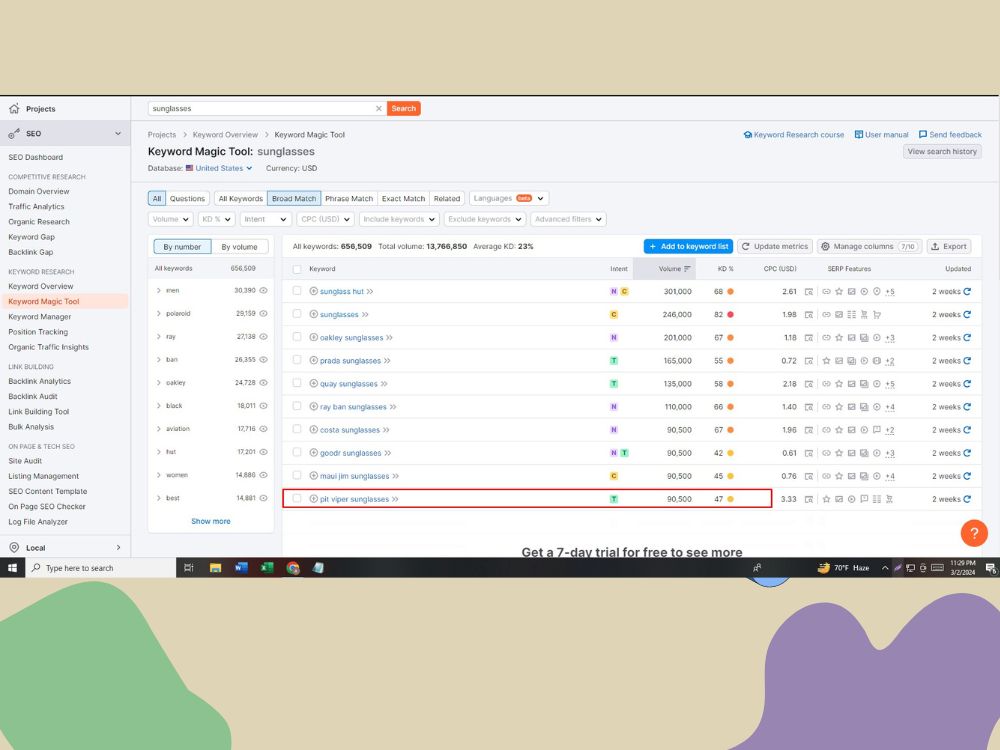Clear the sunglasses search field
Screen dimensions: 1000x750
pyautogui.click(x=379, y=108)
